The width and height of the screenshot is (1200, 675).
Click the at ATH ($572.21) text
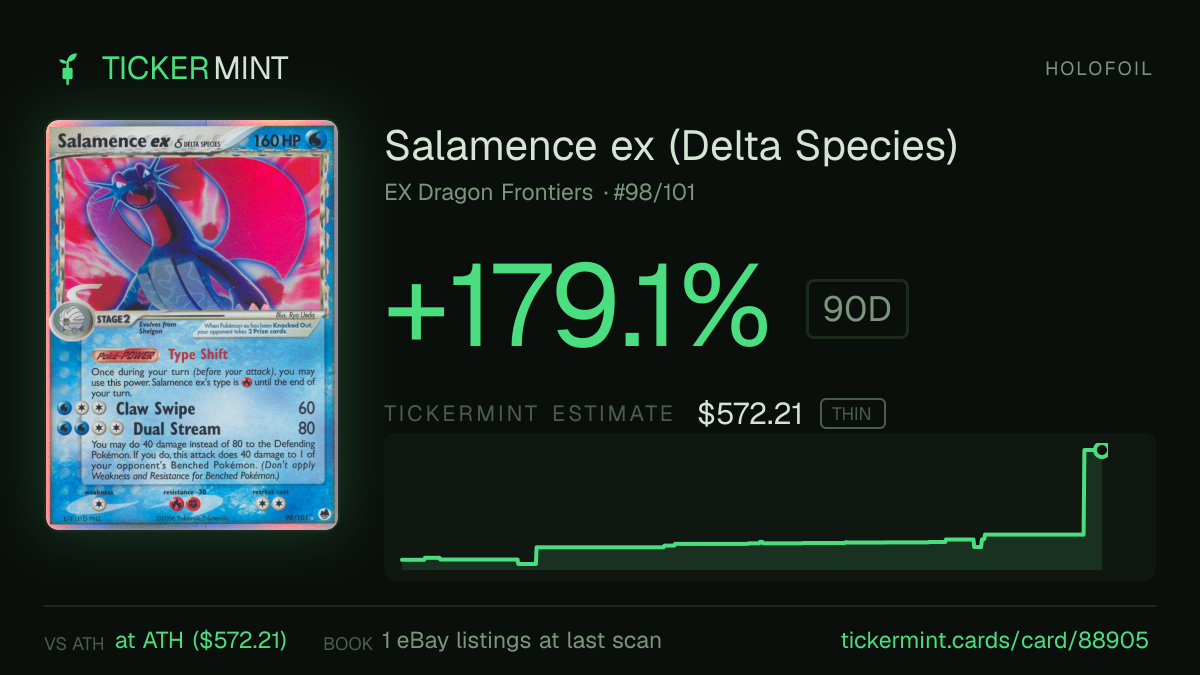pos(201,640)
